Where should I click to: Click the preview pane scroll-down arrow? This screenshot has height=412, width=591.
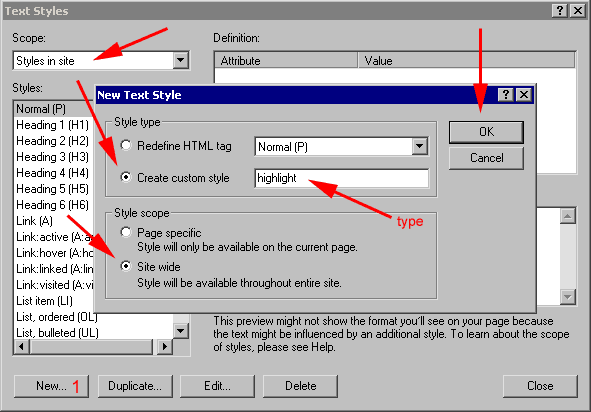[568, 297]
